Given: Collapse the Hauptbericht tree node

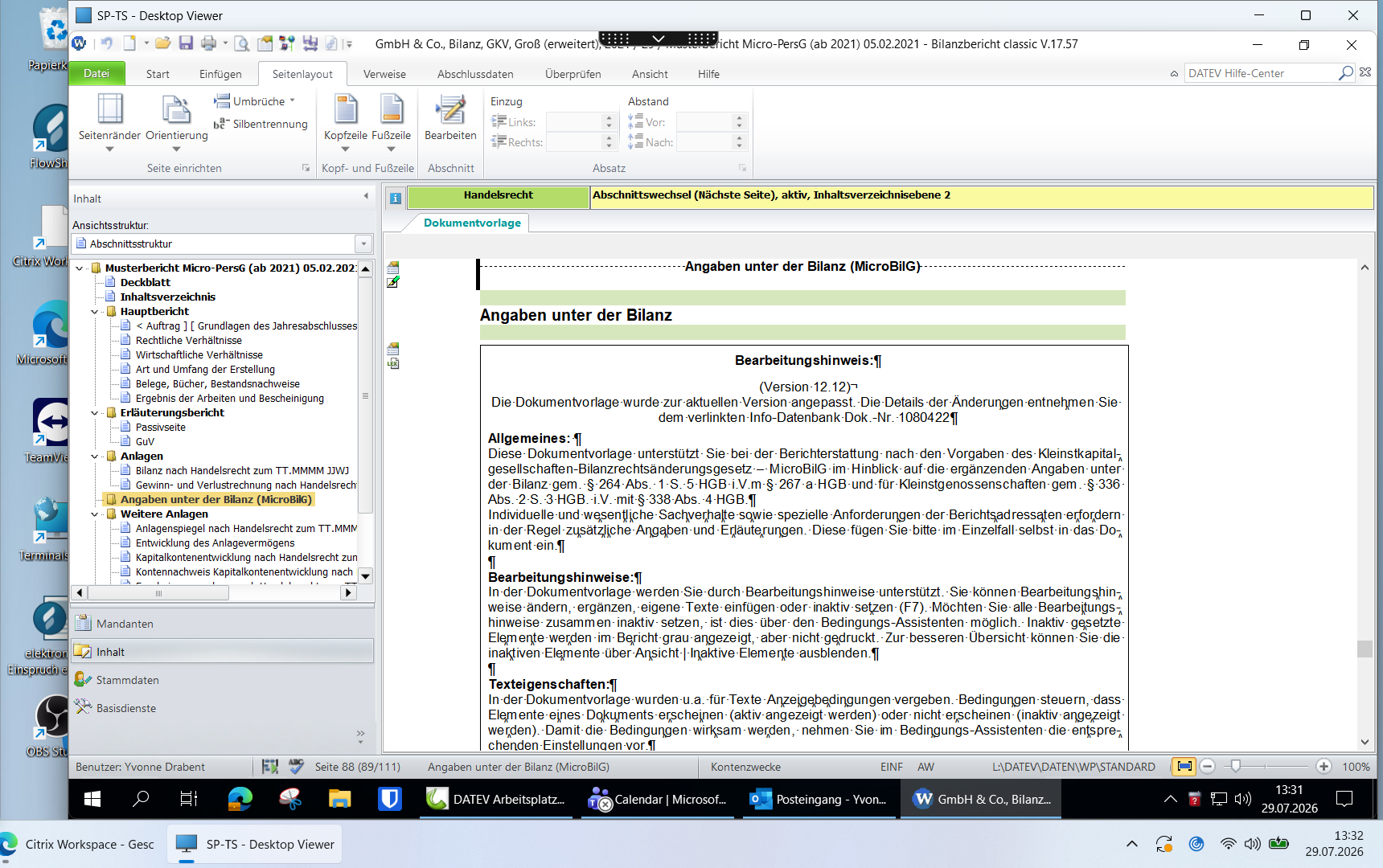Looking at the screenshot, I should 95,312.
